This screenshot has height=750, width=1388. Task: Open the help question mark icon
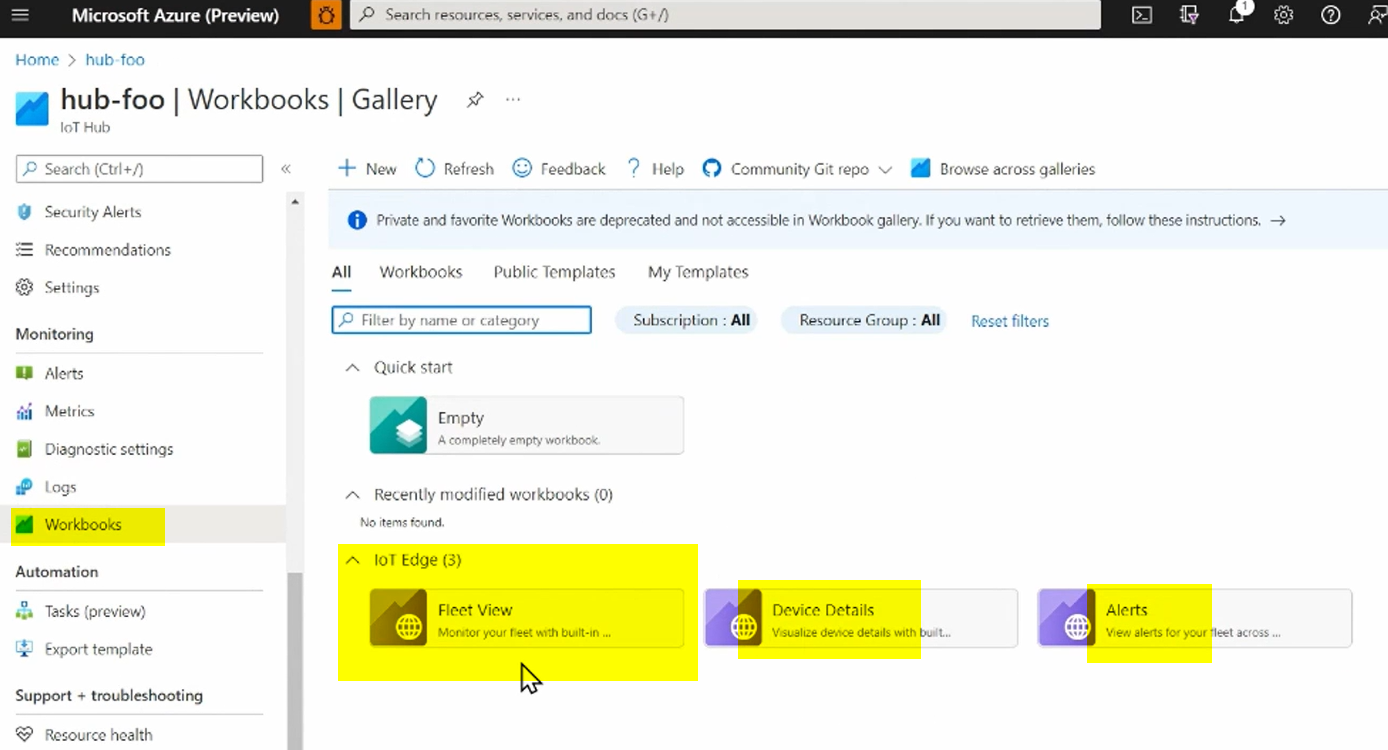[1330, 15]
